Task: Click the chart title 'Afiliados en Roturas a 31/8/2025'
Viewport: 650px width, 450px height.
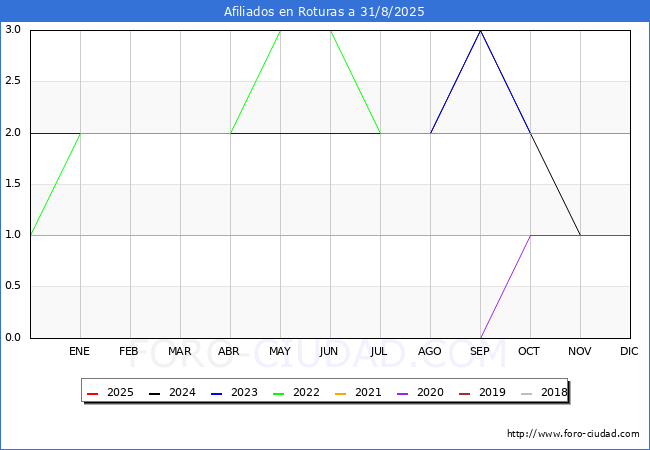Action: 324,12
